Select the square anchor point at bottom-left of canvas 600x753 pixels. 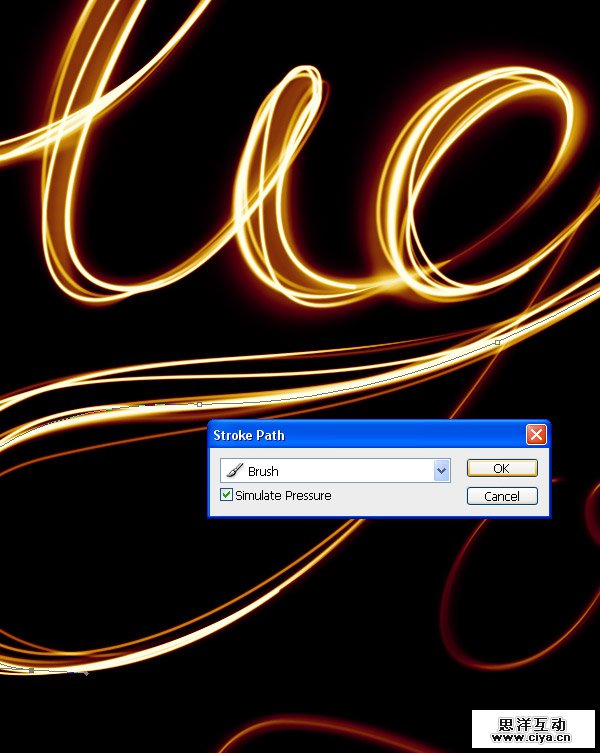tap(32, 670)
